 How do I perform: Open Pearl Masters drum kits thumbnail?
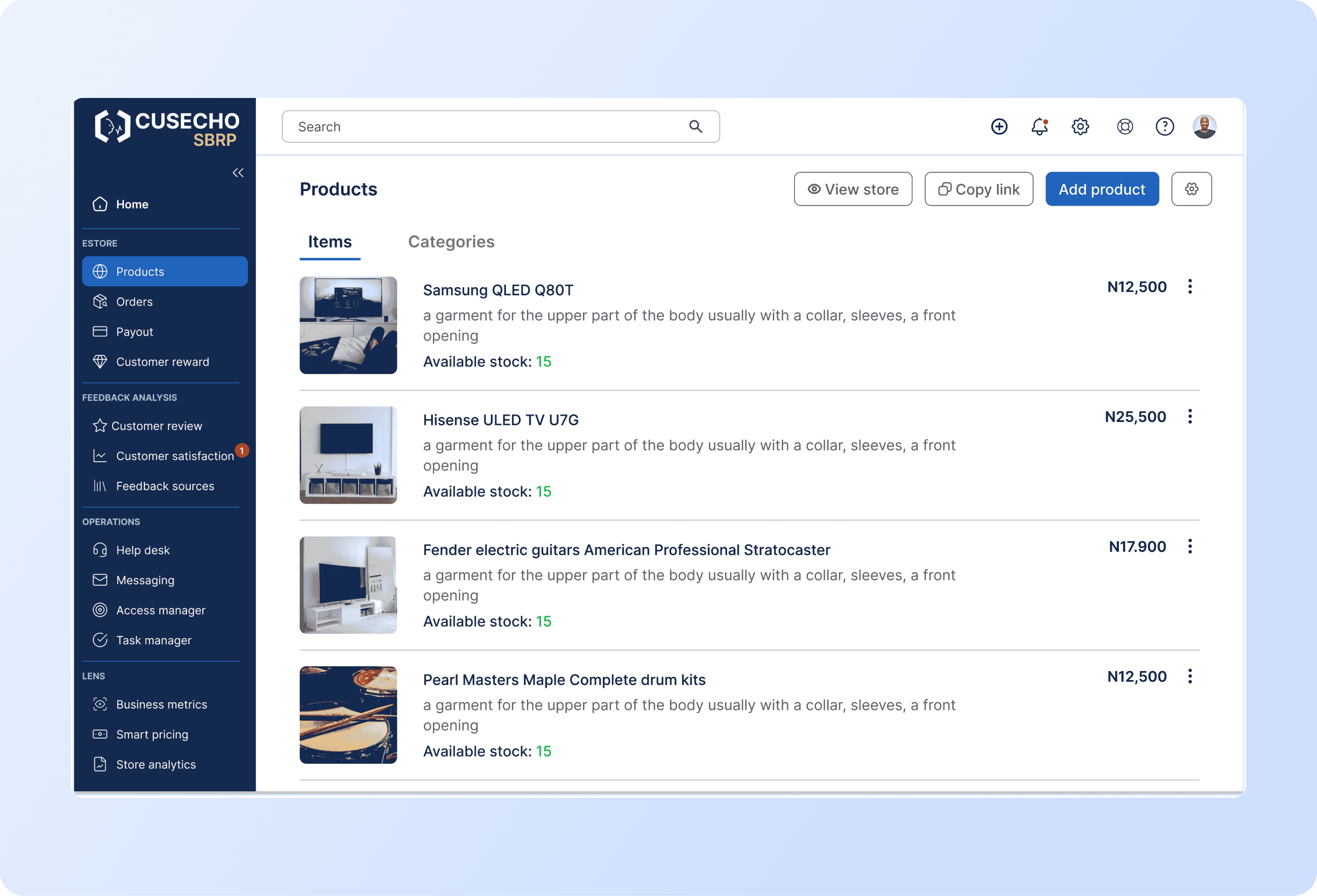pos(348,715)
